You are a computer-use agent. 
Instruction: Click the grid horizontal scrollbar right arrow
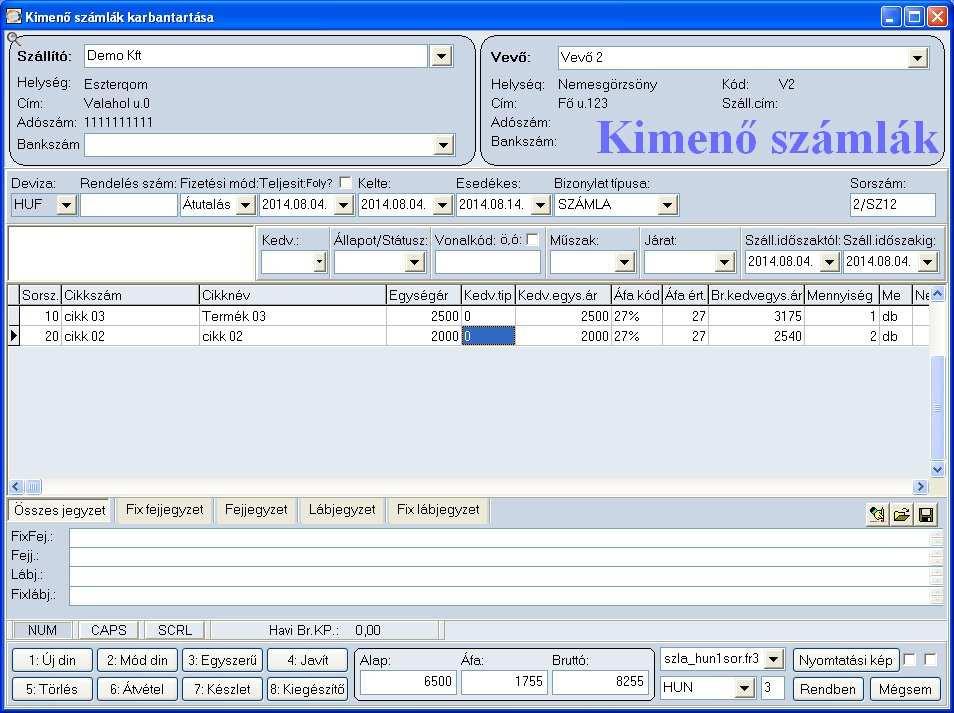[920, 486]
